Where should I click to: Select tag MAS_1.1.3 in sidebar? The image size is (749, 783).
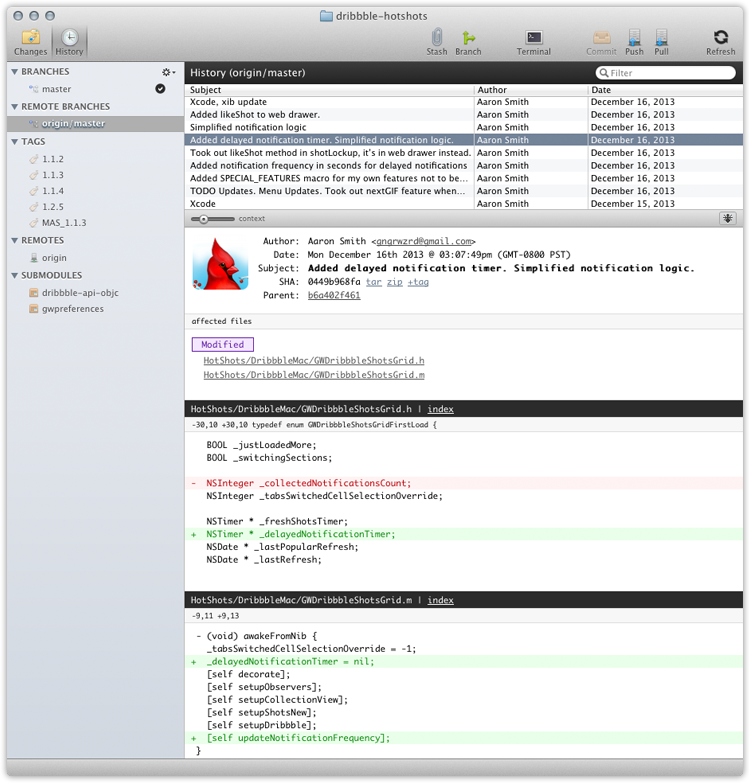[66, 222]
